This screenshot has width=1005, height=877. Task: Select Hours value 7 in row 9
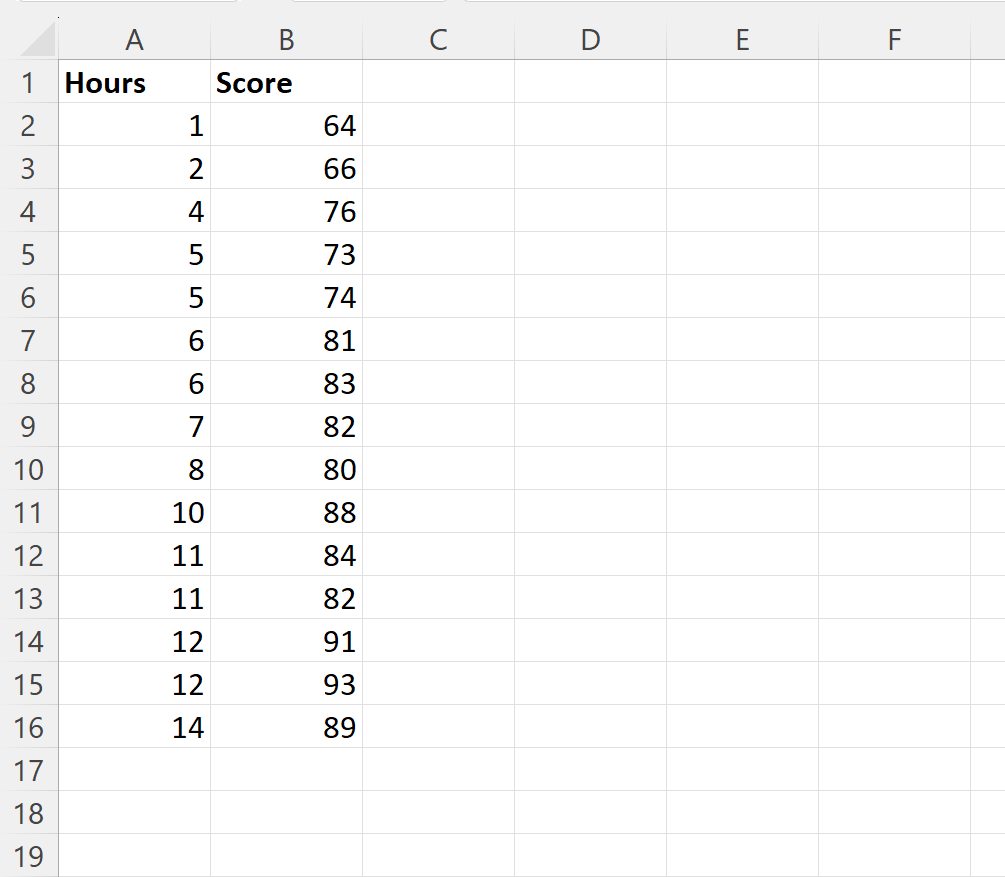135,426
